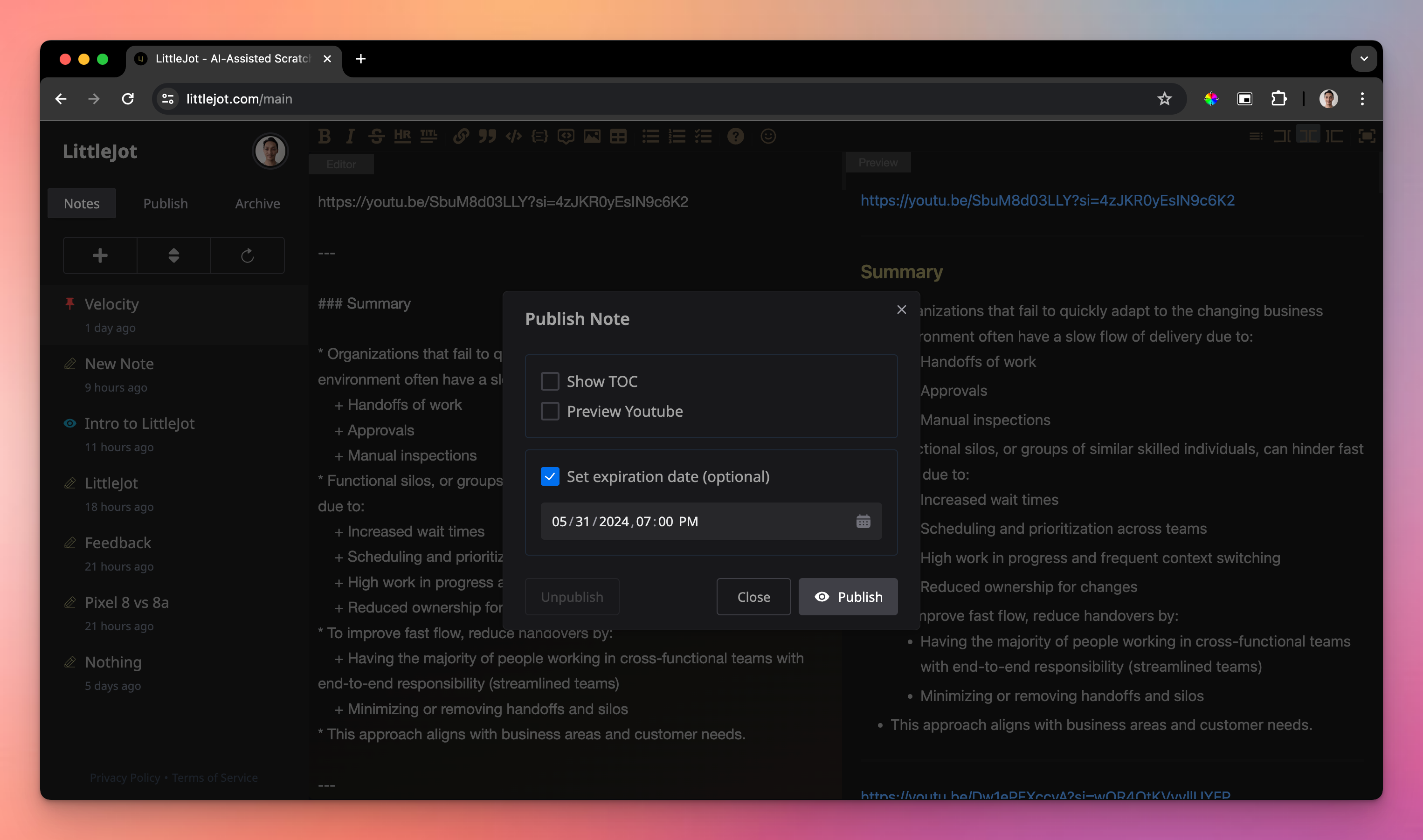Click the calendar icon in date field
This screenshot has height=840, width=1423.
(x=863, y=521)
